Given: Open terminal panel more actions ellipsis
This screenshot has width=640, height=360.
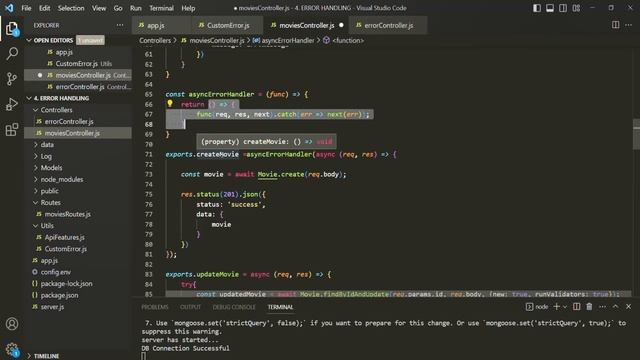Looking at the screenshot, I should [x=602, y=307].
